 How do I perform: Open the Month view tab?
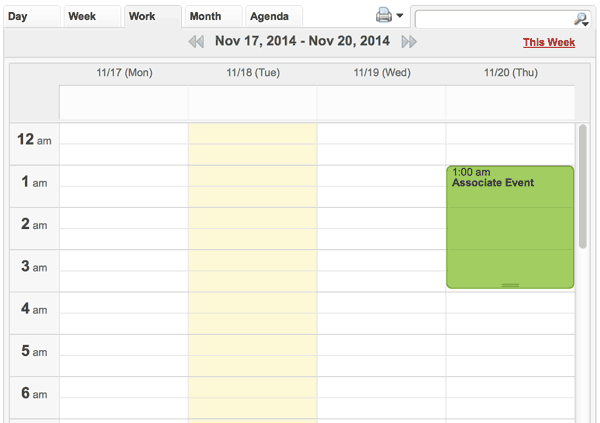pos(205,16)
